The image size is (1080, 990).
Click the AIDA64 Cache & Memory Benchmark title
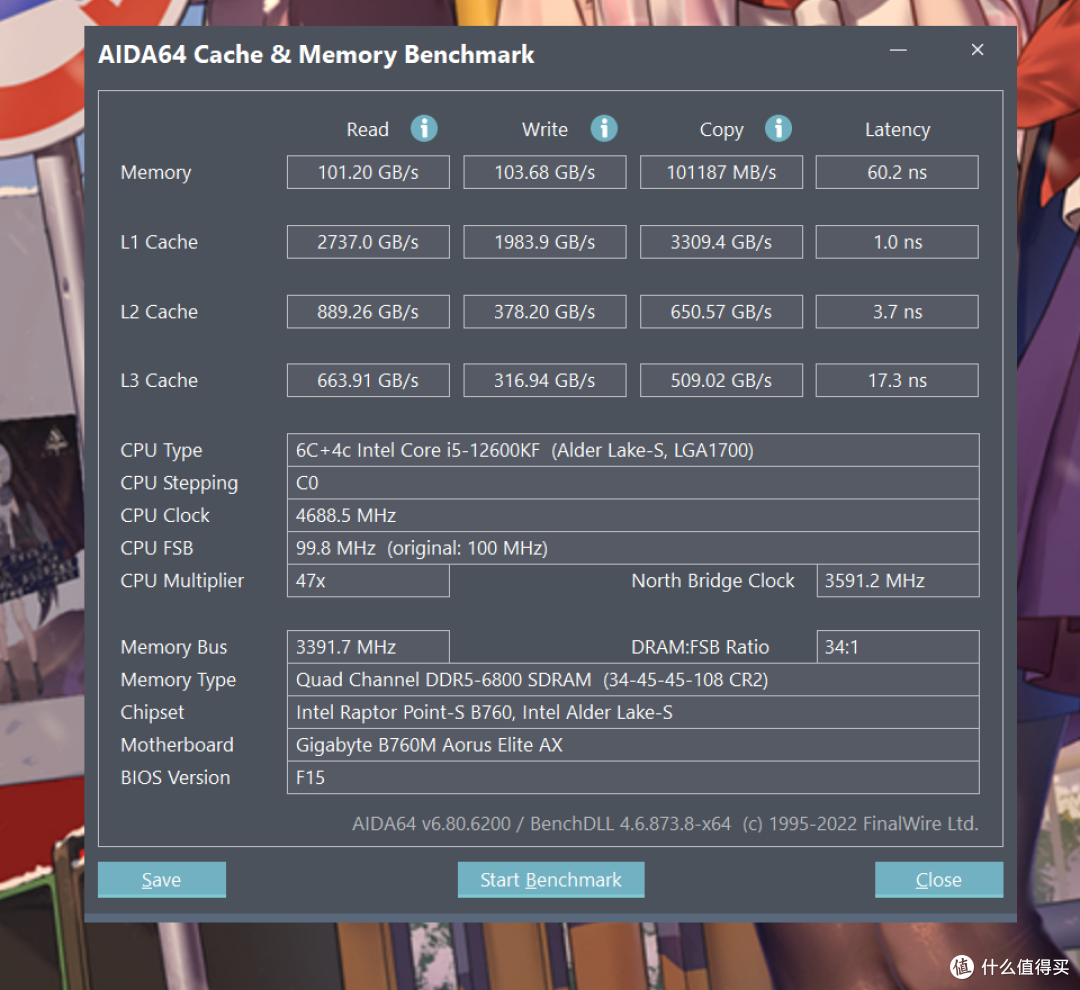click(316, 54)
